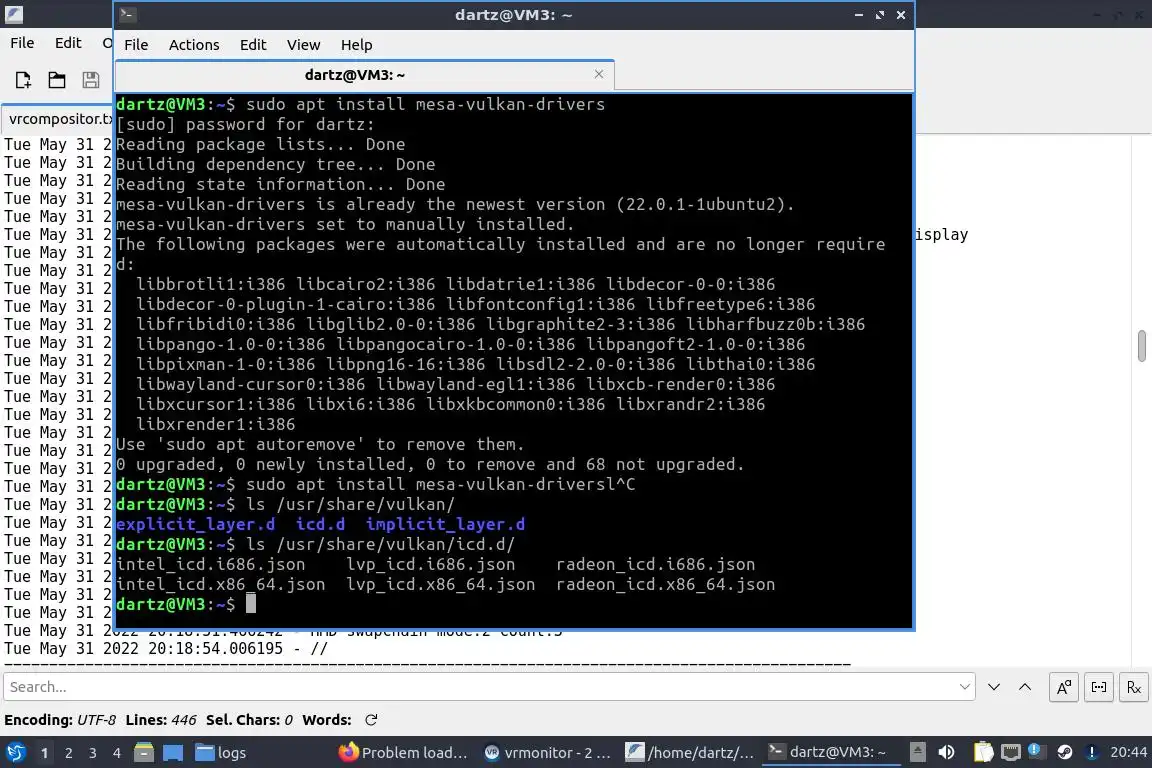Screen dimensions: 1152x768
Task: Click the removable media eject tray icon
Action: coord(918,752)
